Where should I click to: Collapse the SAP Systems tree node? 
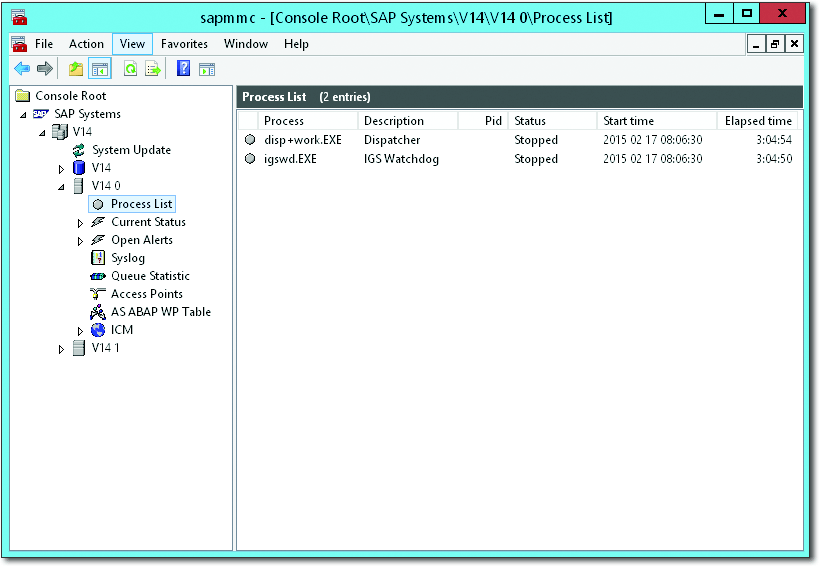23,115
